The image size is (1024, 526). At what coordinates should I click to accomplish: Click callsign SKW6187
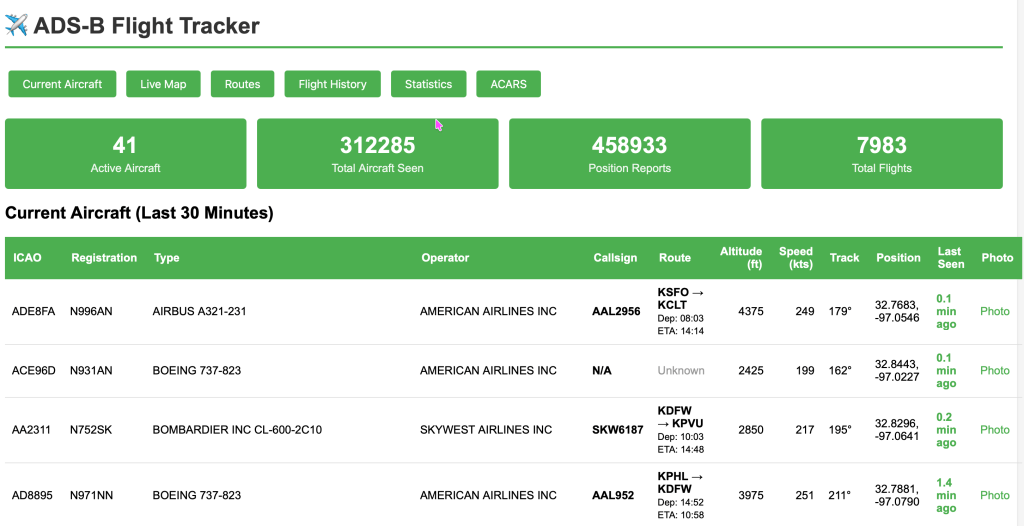(x=618, y=430)
